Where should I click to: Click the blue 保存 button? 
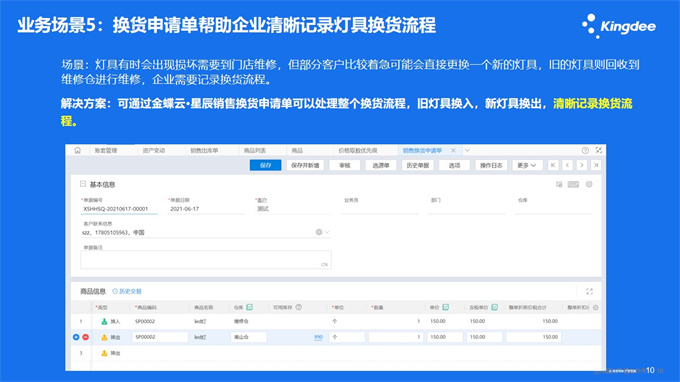265,165
